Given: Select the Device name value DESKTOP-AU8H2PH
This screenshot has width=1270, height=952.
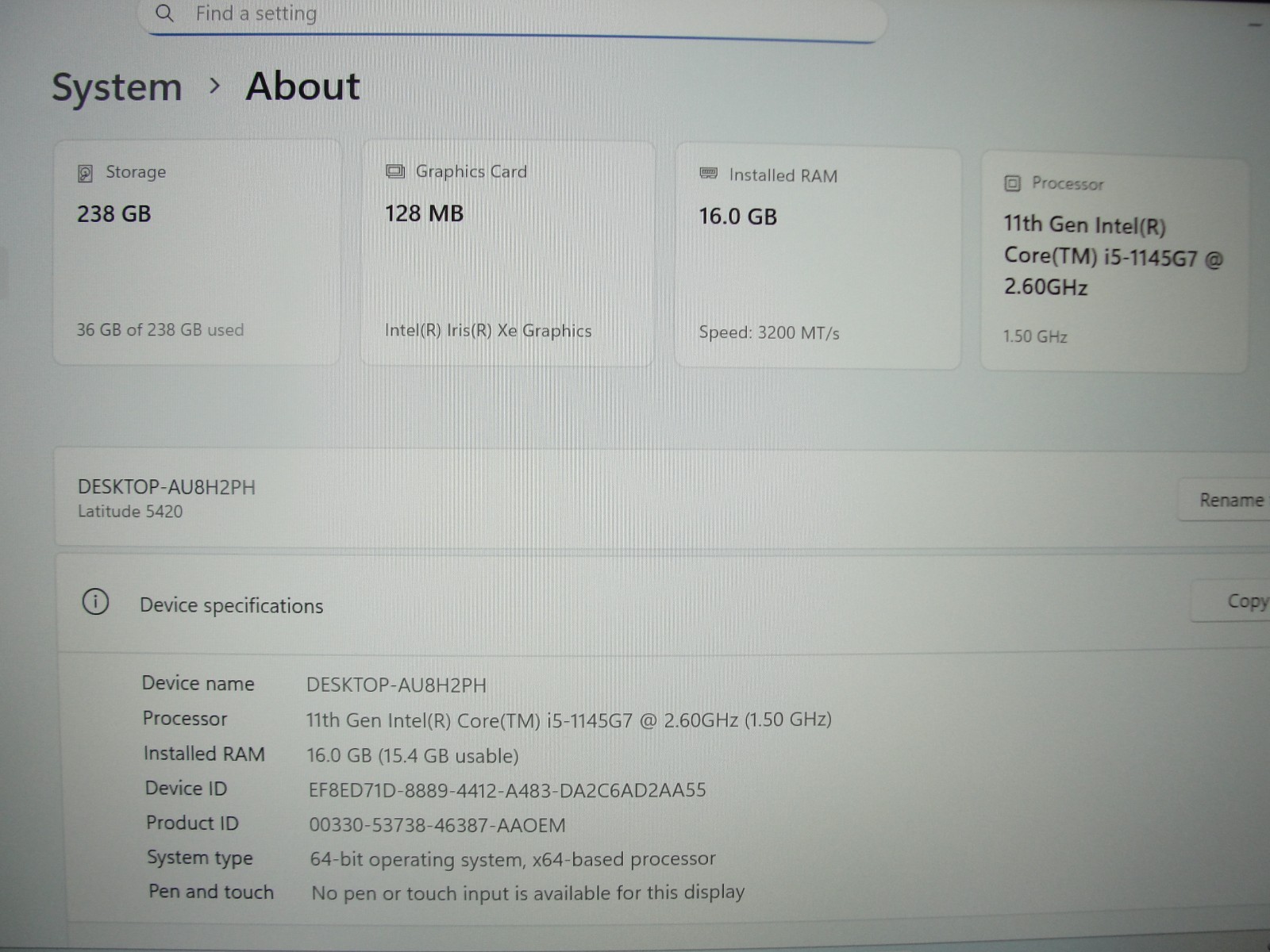Looking at the screenshot, I should pos(396,685).
